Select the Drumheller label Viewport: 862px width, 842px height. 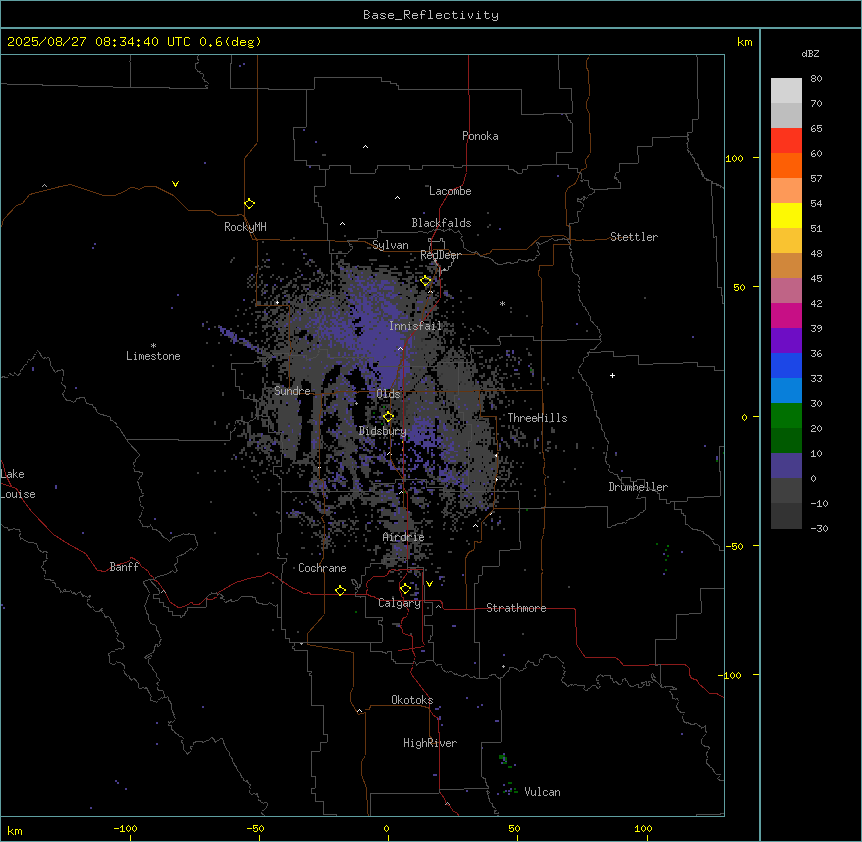pyautogui.click(x=638, y=487)
